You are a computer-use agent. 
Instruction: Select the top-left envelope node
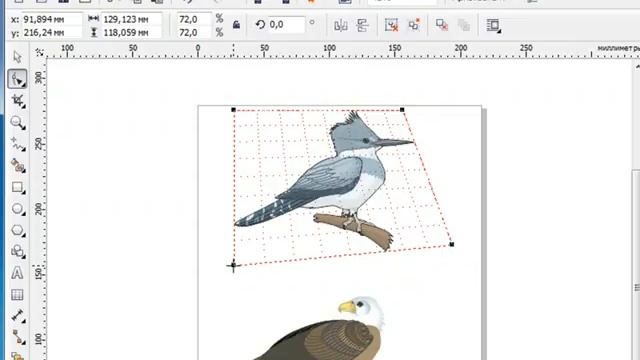[233, 109]
